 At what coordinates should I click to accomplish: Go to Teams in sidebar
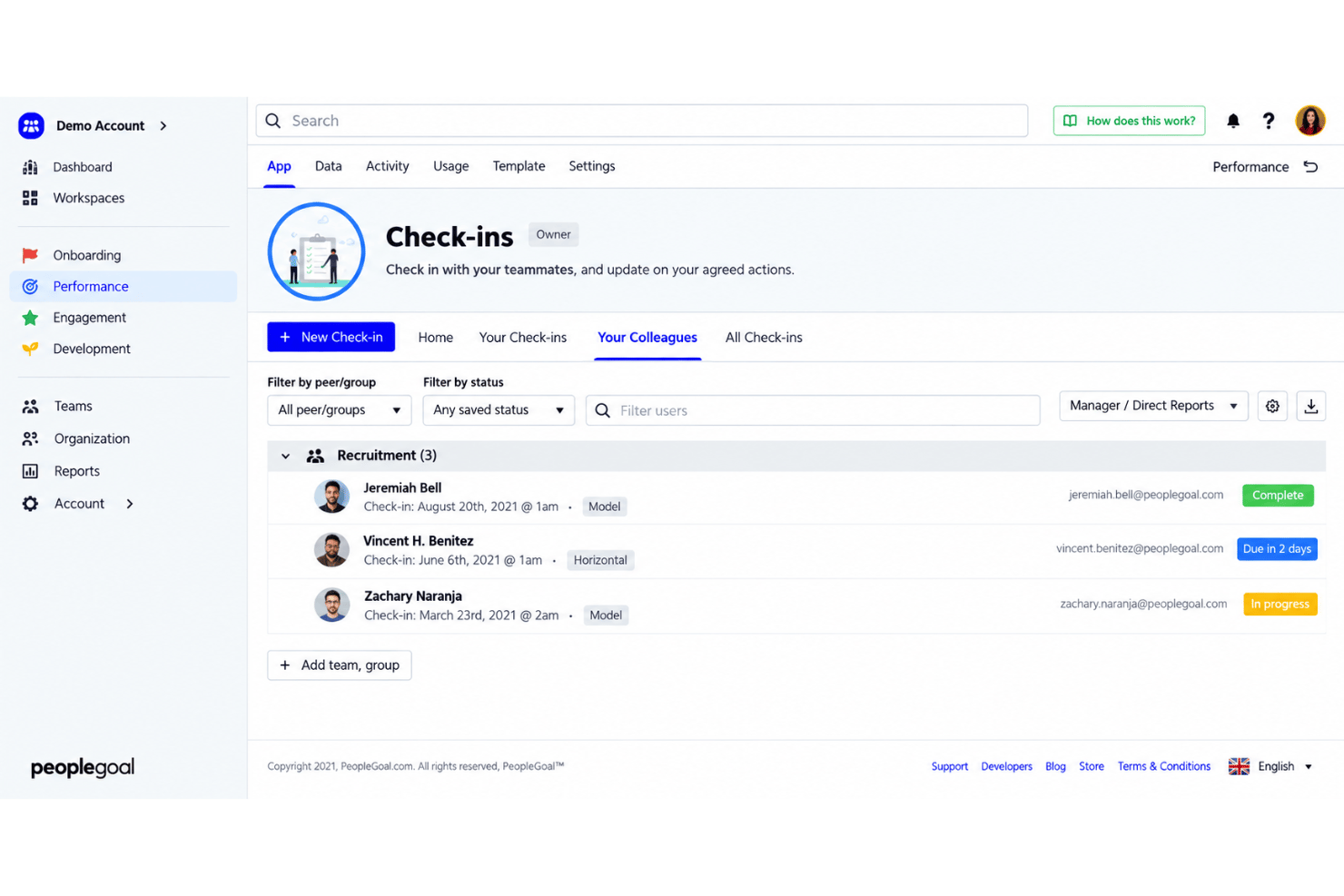(73, 406)
